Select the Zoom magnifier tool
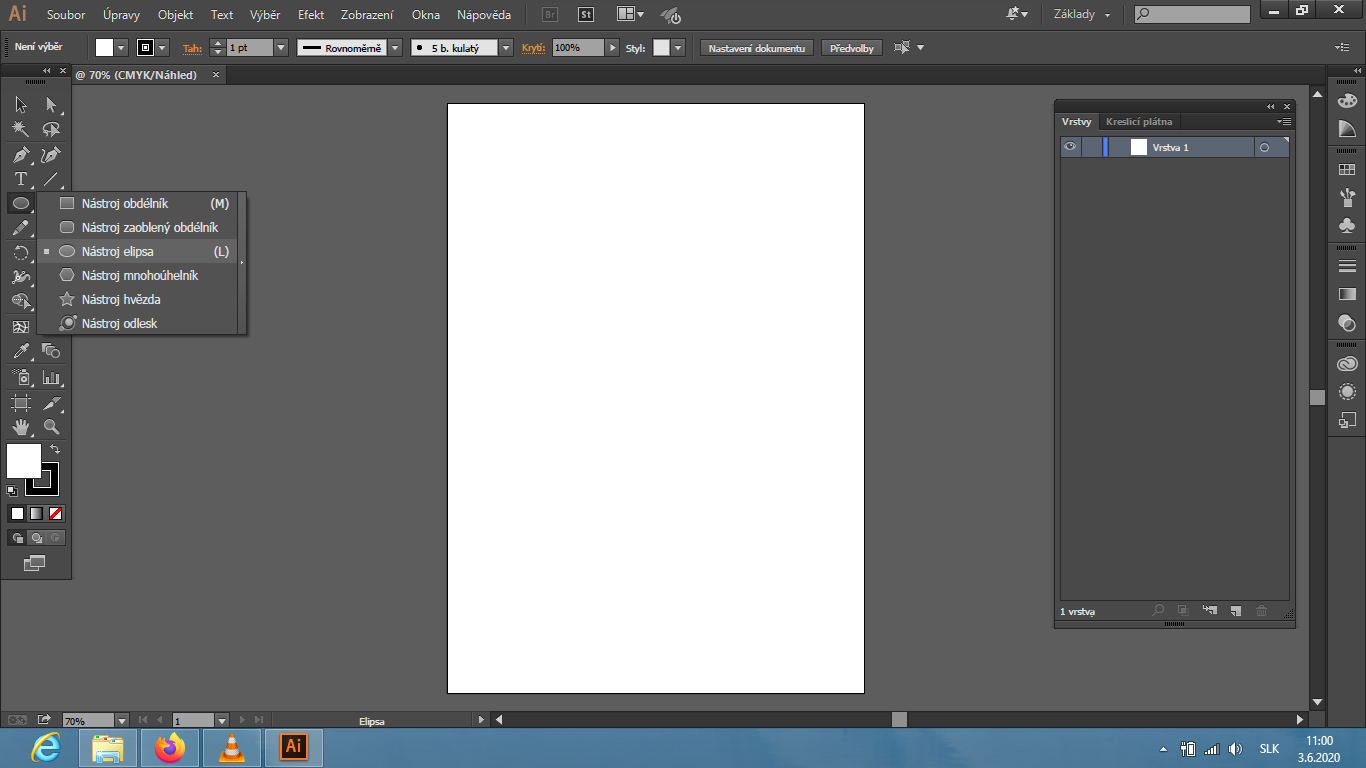 (51, 427)
